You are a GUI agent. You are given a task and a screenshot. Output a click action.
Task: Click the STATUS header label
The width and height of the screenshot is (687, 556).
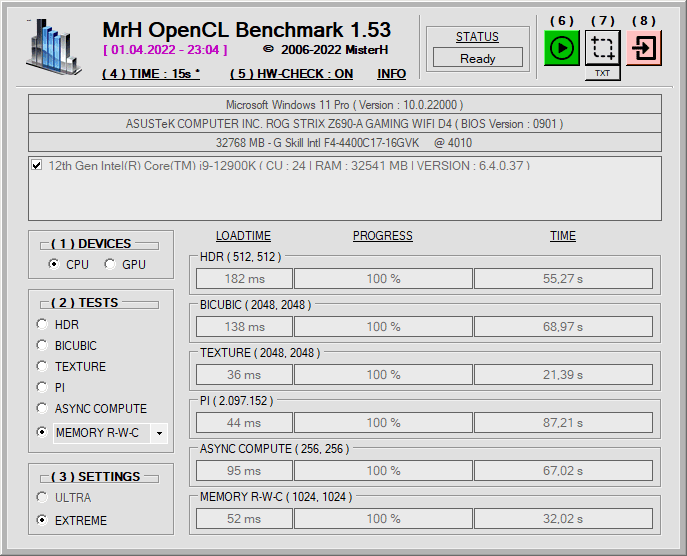(477, 37)
